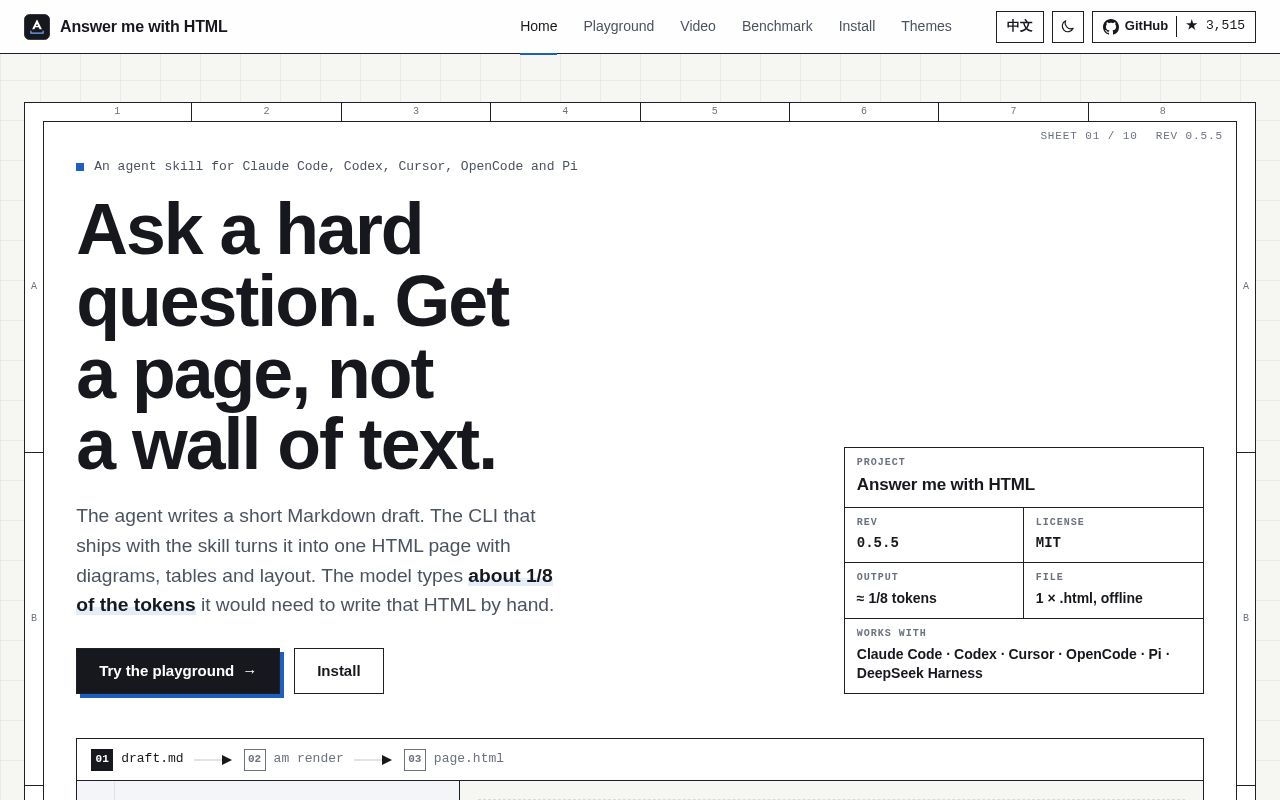Click the 'REV 0.5.5' sheet header label
The image size is (1280, 800).
(x=1189, y=136)
